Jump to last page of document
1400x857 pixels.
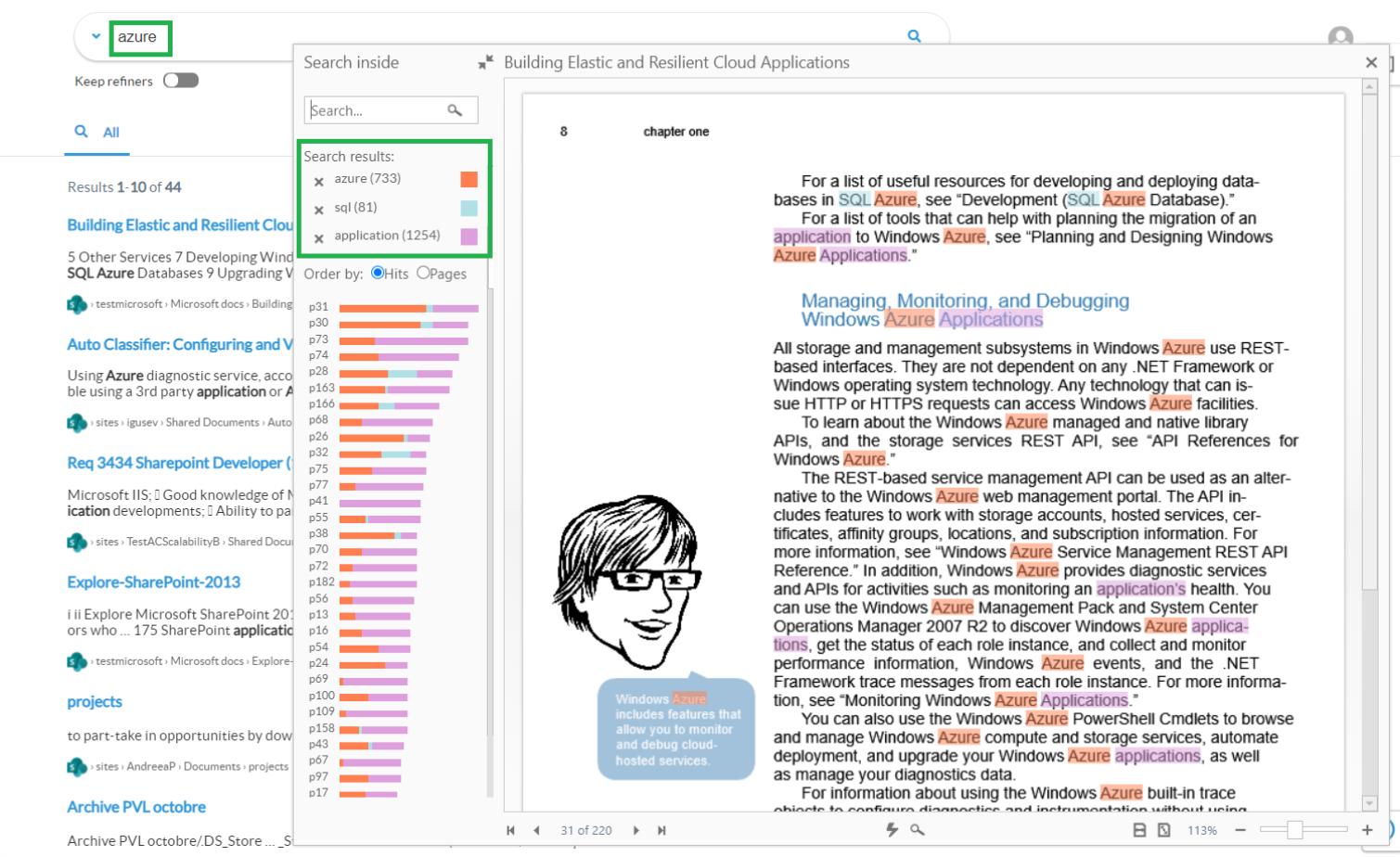tap(661, 830)
